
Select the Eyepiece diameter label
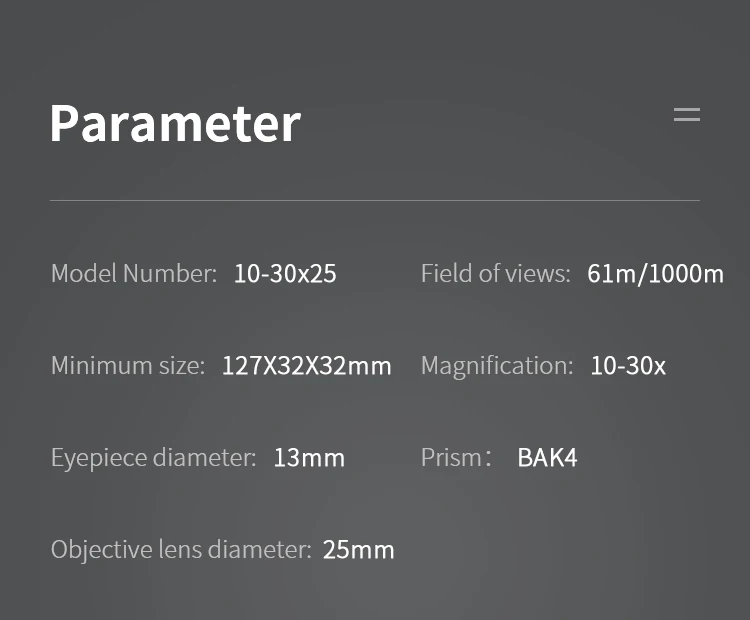click(154, 458)
